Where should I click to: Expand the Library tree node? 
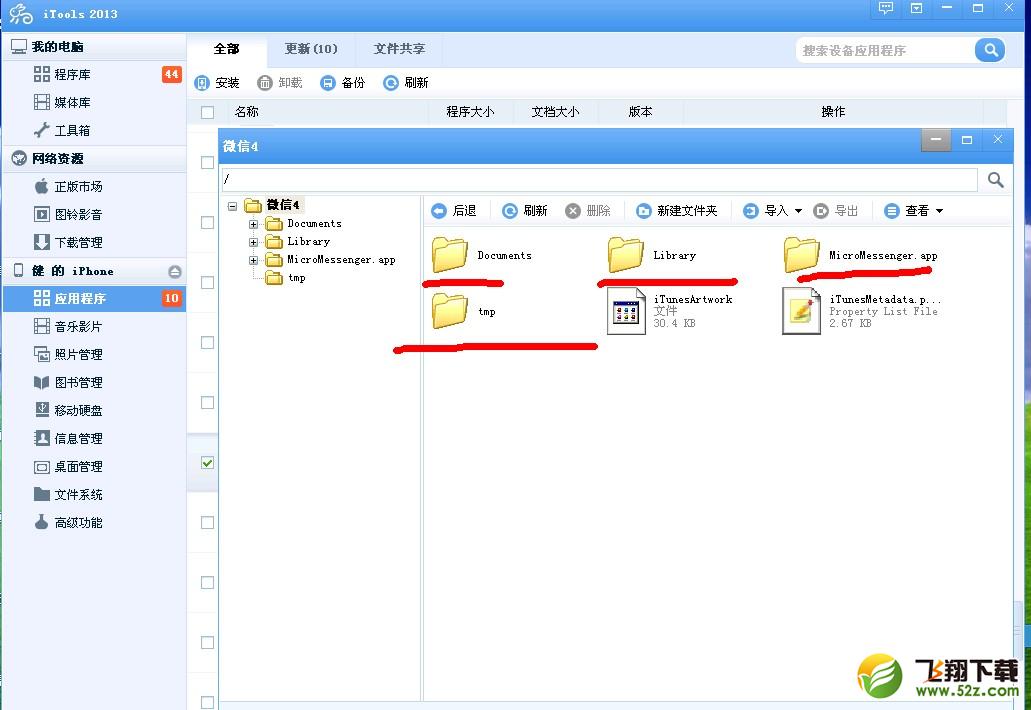click(253, 242)
